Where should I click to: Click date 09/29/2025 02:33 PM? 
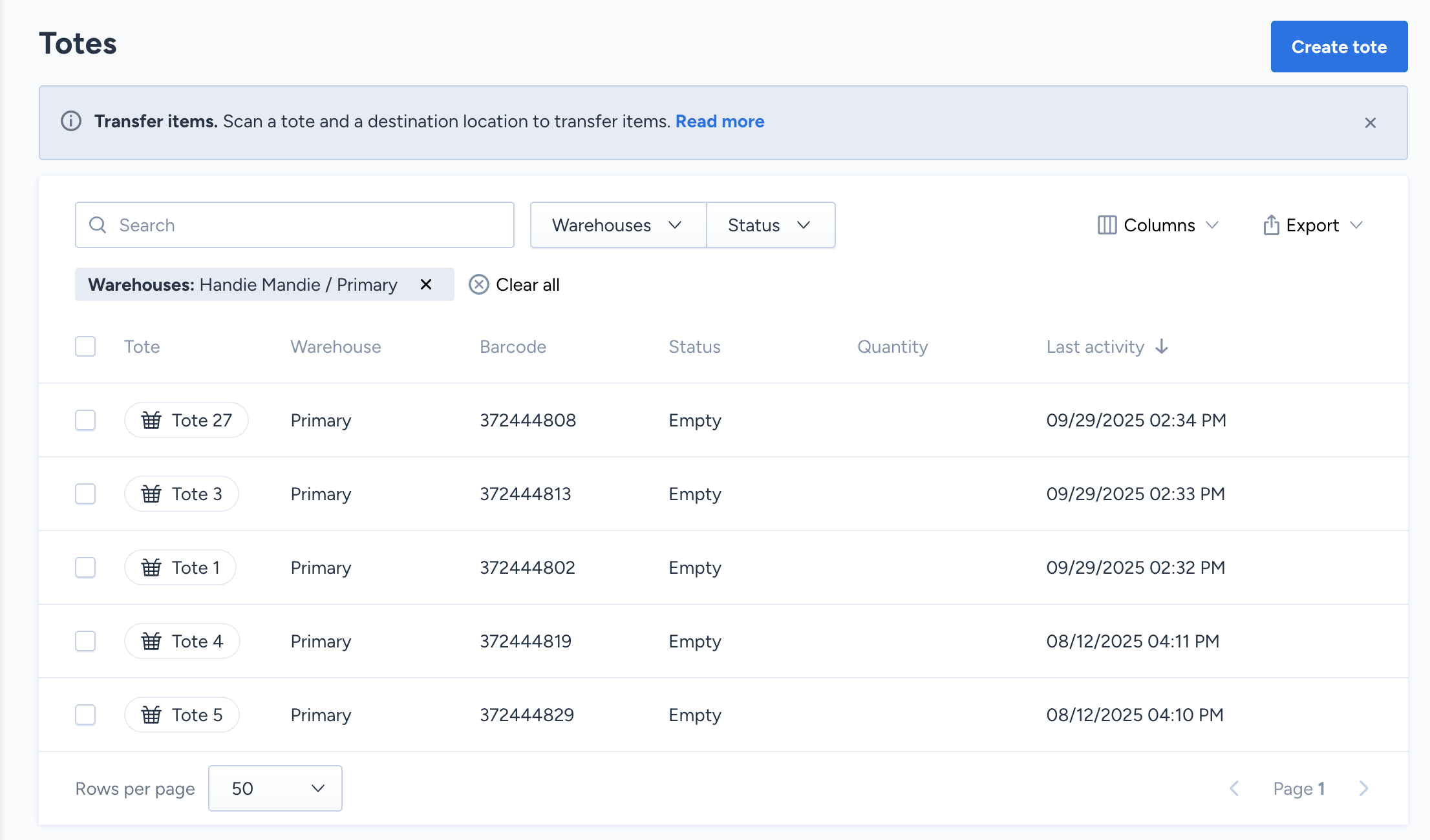pos(1135,494)
